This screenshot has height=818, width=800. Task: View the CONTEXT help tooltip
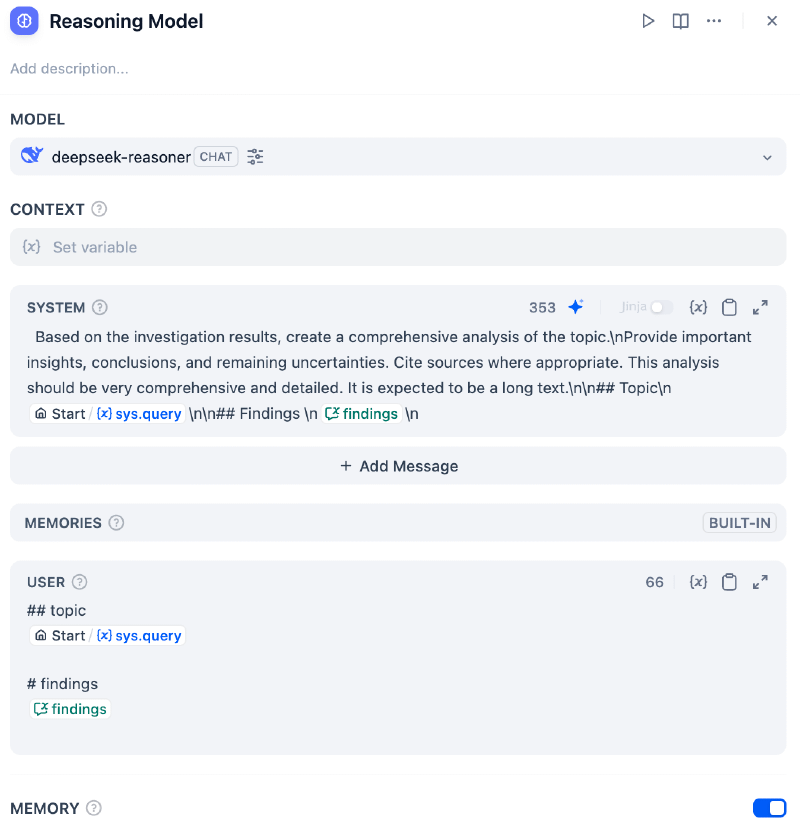point(97,209)
